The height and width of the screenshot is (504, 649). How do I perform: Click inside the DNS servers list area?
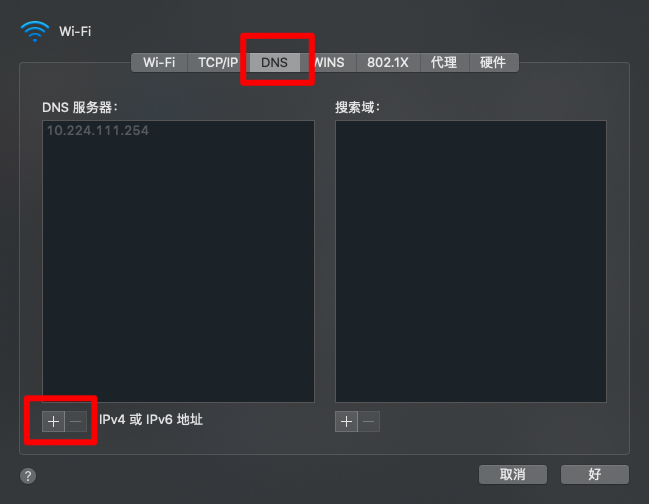pos(178,261)
